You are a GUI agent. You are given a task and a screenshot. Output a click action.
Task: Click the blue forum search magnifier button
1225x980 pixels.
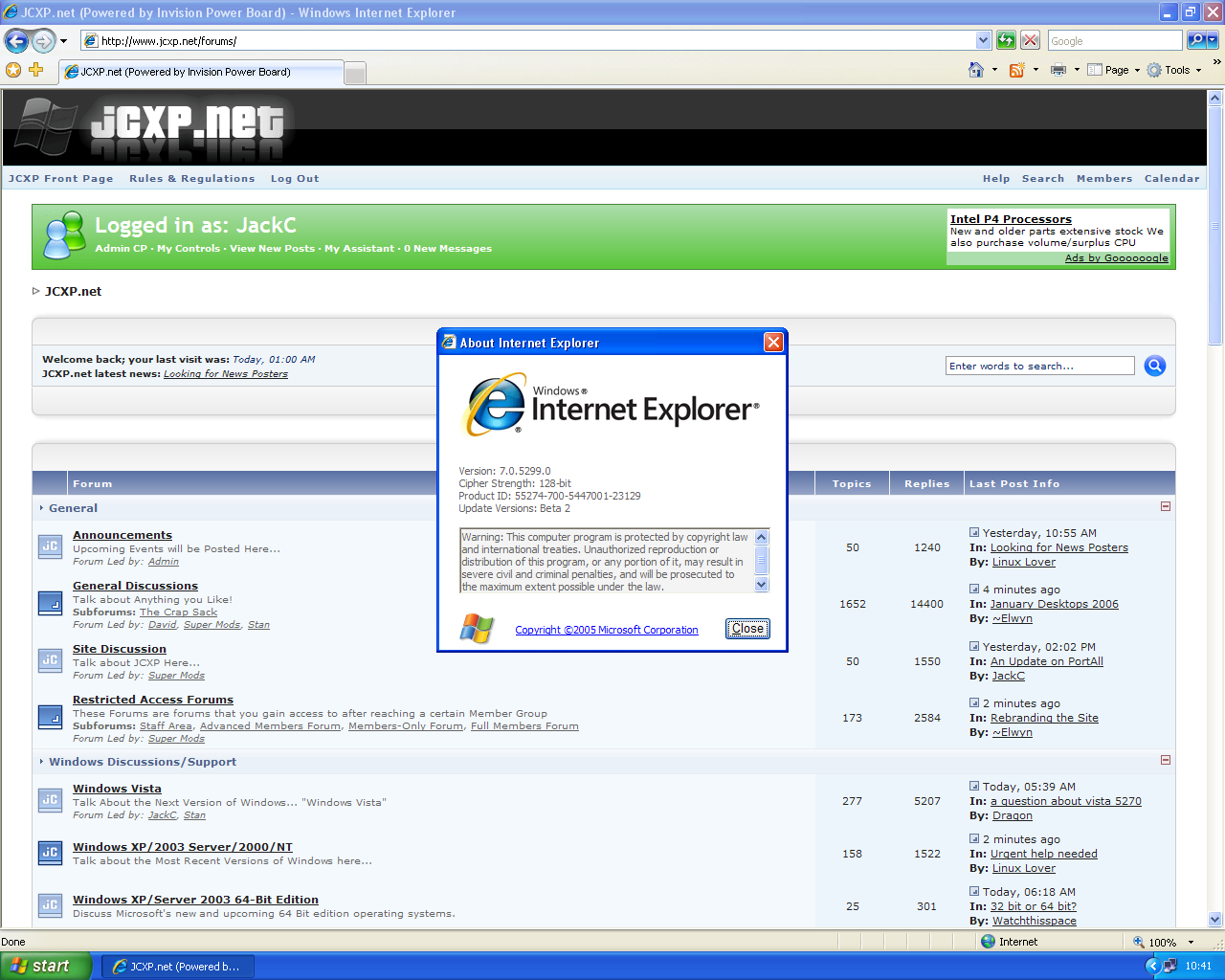tap(1155, 366)
